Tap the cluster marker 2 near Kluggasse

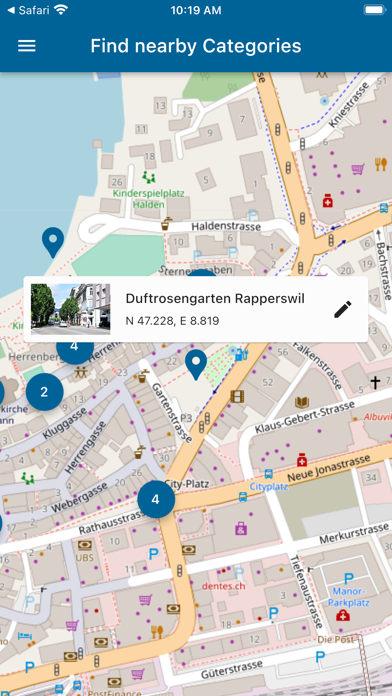[x=44, y=392]
